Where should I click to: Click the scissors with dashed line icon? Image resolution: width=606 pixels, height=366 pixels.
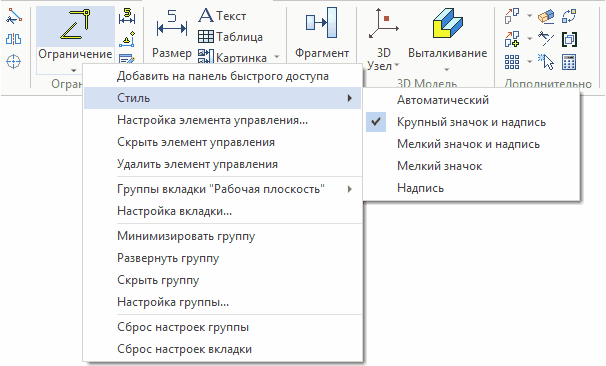pyautogui.click(x=546, y=39)
